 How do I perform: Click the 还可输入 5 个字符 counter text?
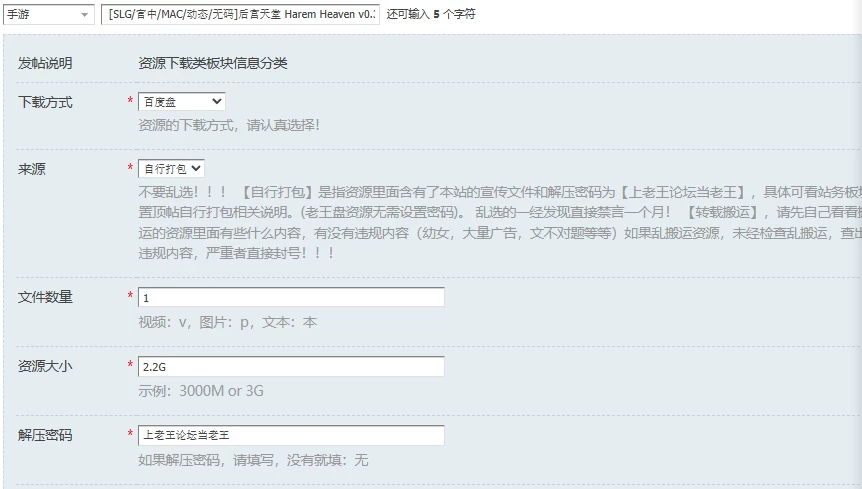[x=431, y=14]
